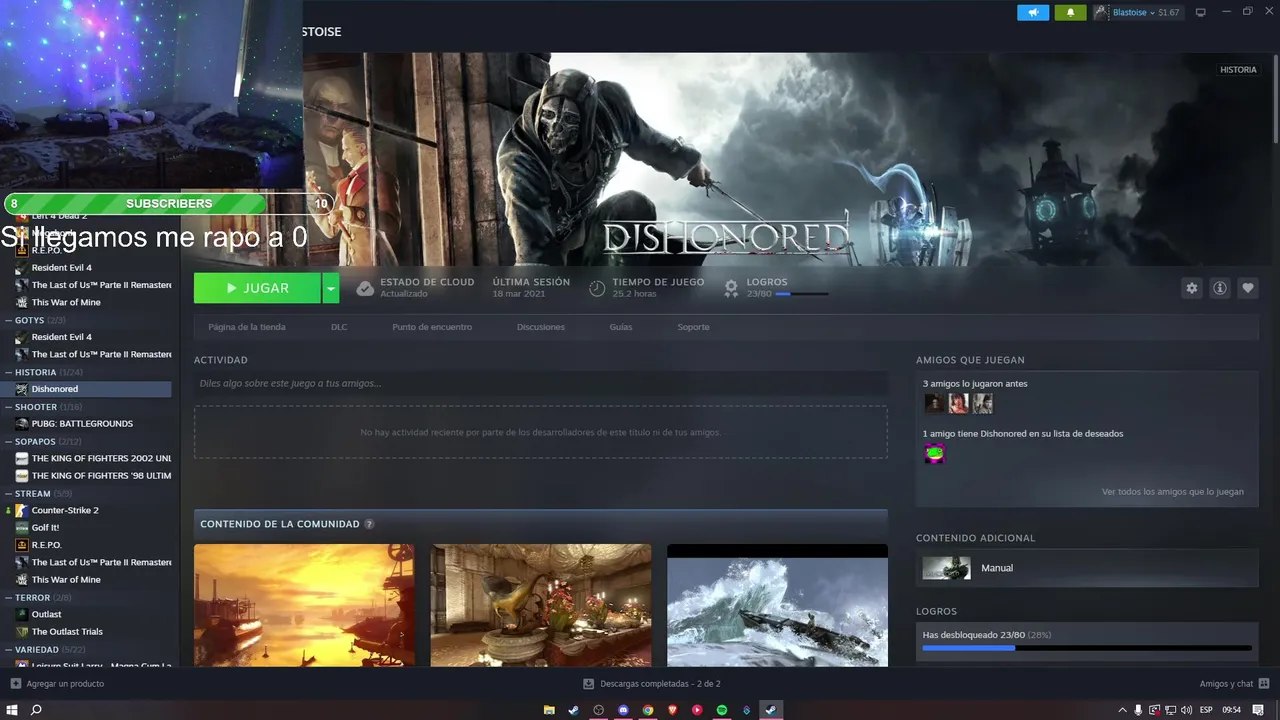
Task: Launch Dishonored with the JUGAR button
Action: [x=258, y=288]
